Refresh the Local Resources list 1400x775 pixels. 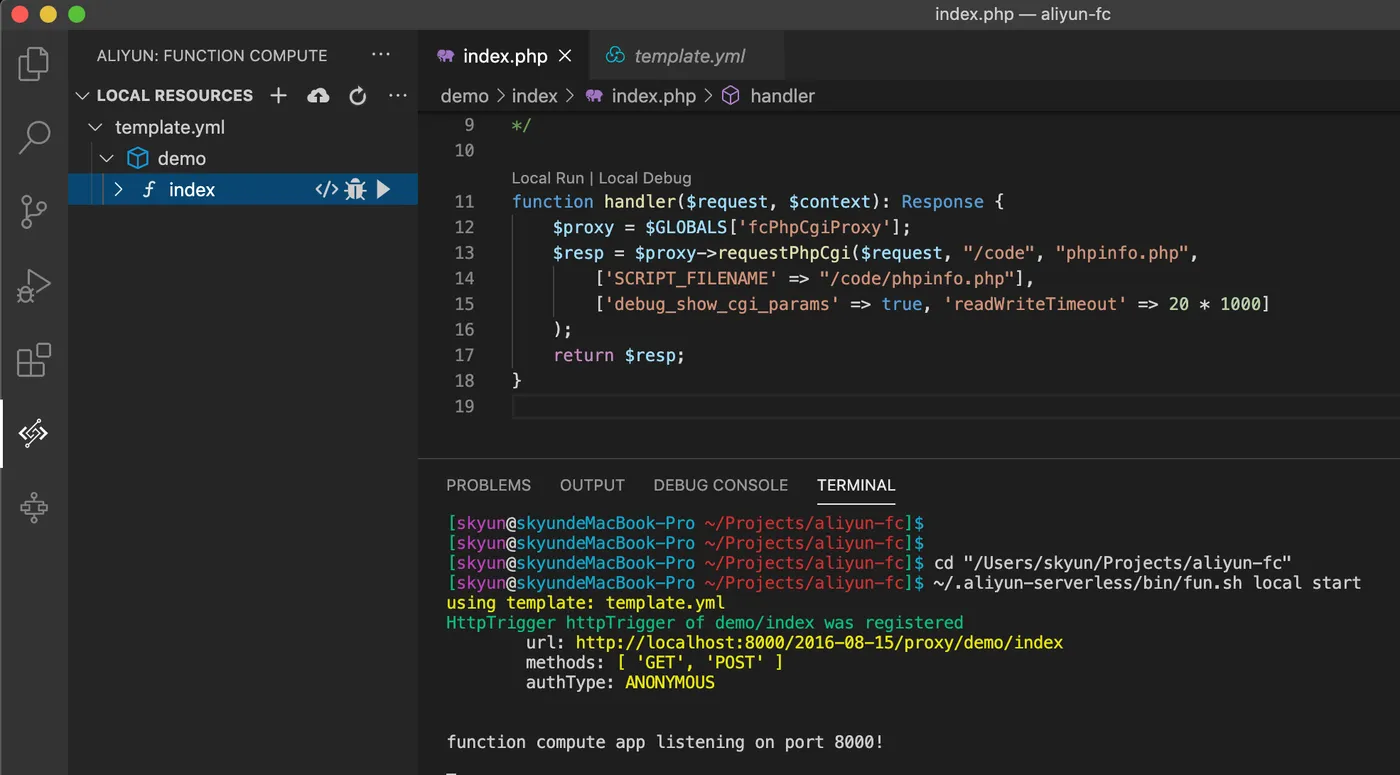click(x=358, y=96)
